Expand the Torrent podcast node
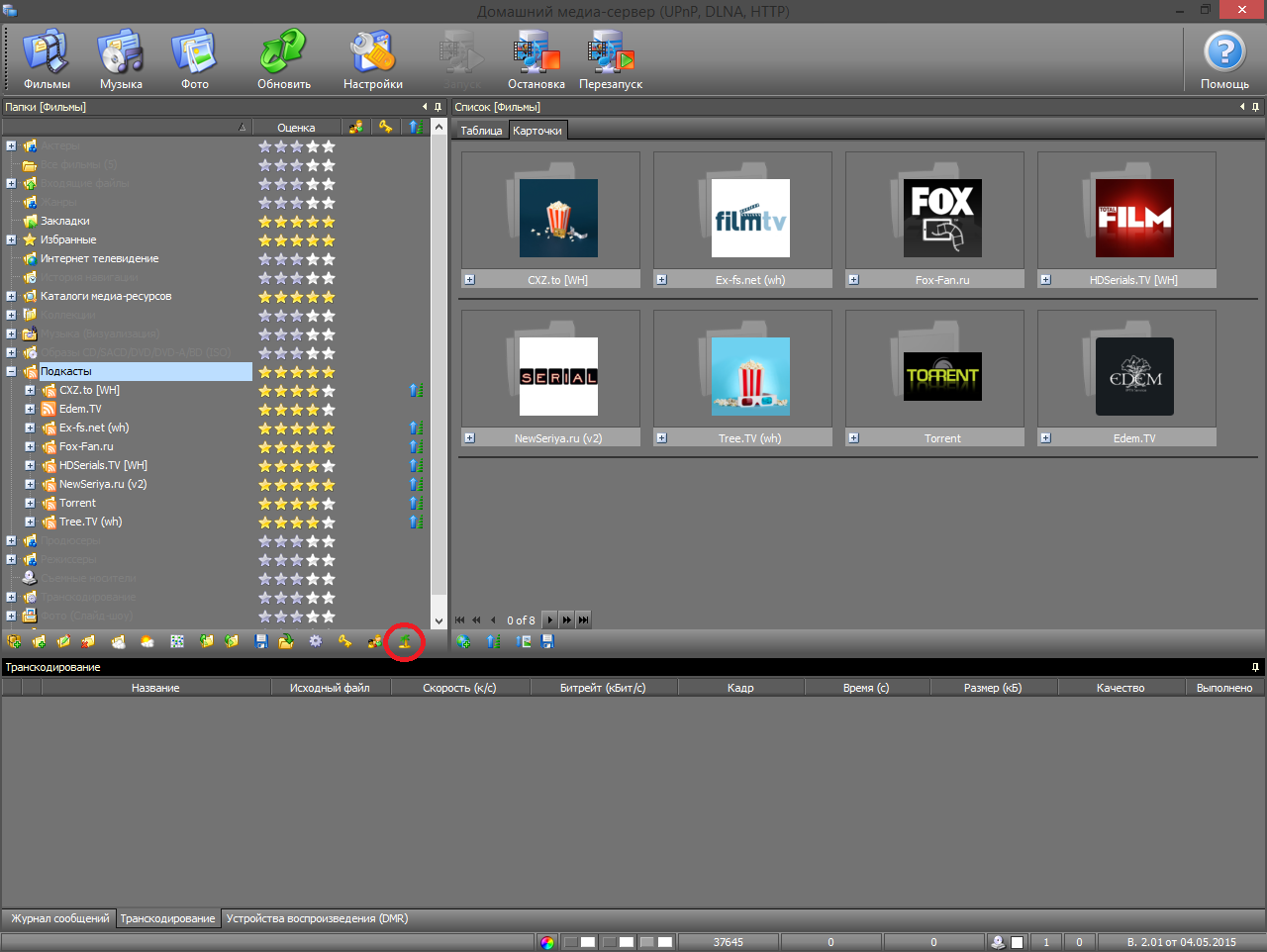 pos(30,504)
